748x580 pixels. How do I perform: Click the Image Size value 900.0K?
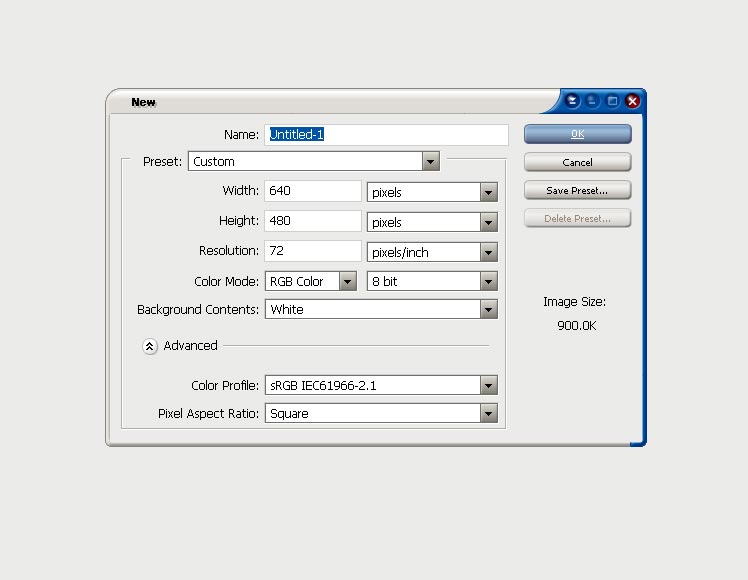pyautogui.click(x=576, y=326)
